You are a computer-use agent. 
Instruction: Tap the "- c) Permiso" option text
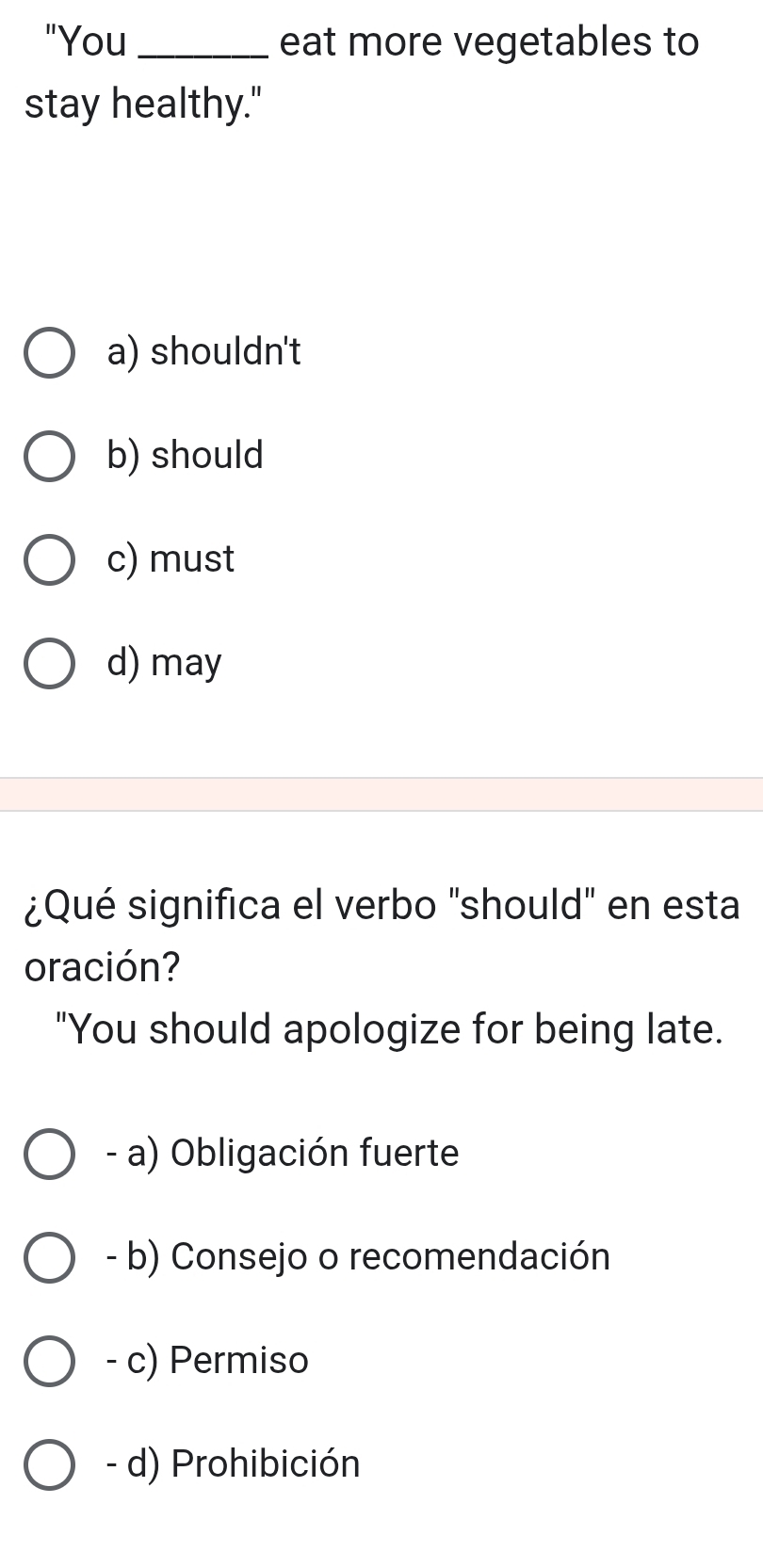pyautogui.click(x=207, y=1361)
